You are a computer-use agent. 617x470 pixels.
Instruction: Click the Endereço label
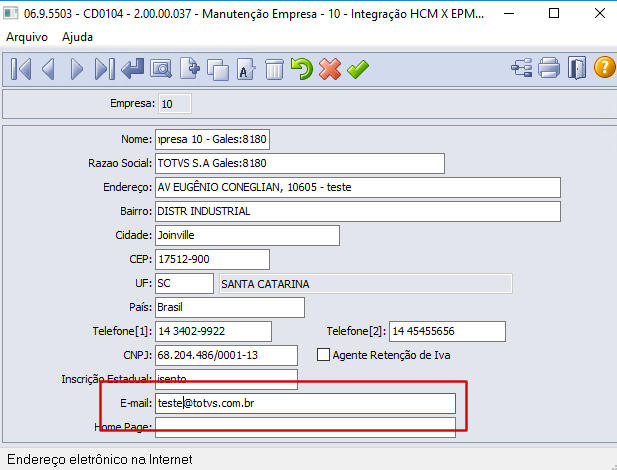(x=127, y=187)
